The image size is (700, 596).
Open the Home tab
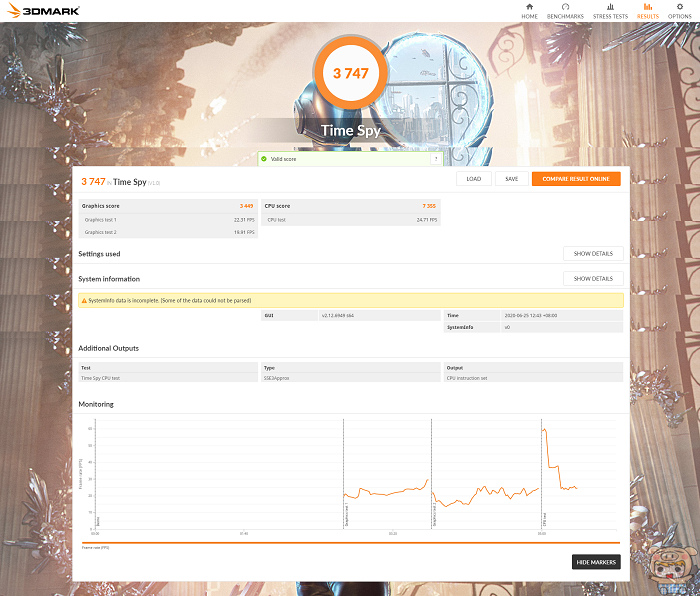(529, 11)
